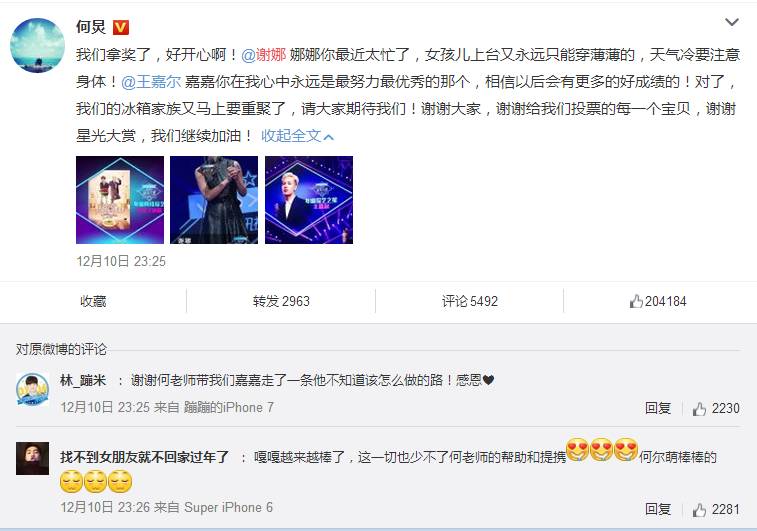Screen dimensions: 757x531
Task: Open the @谢娜 mention link
Action: [x=264, y=55]
